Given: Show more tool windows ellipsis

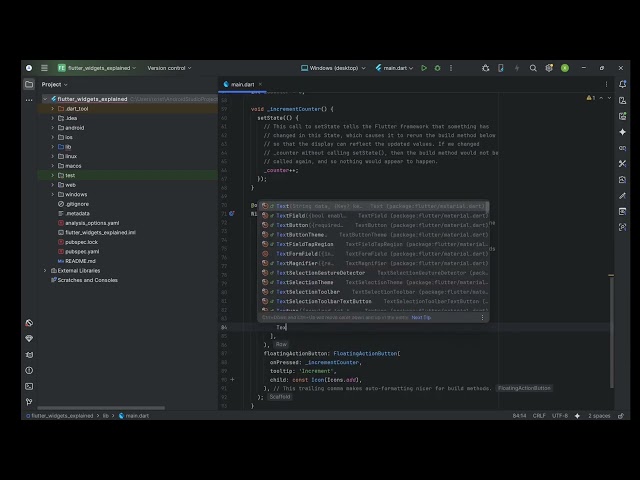Looking at the screenshot, I should click(x=29, y=100).
